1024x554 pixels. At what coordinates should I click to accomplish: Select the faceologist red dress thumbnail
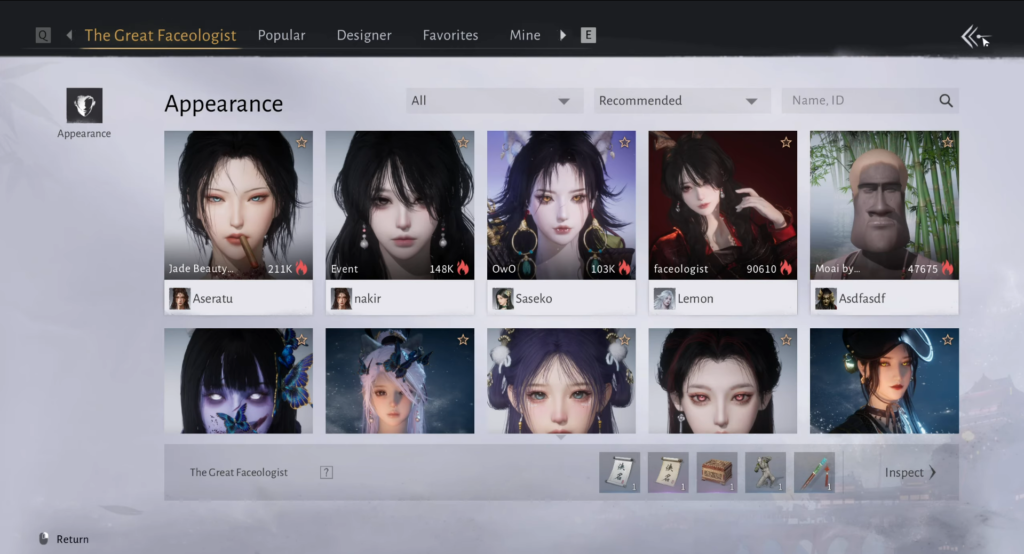click(722, 205)
